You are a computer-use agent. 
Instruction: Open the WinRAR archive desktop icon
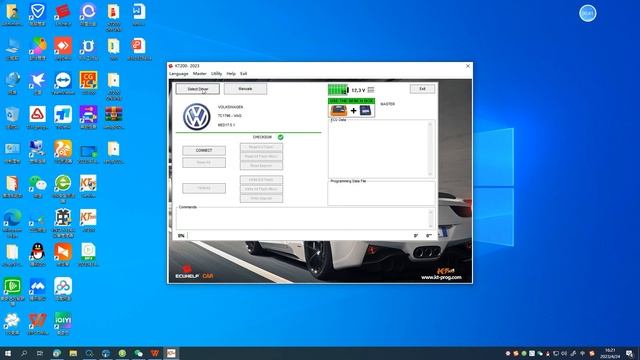pyautogui.click(x=113, y=118)
